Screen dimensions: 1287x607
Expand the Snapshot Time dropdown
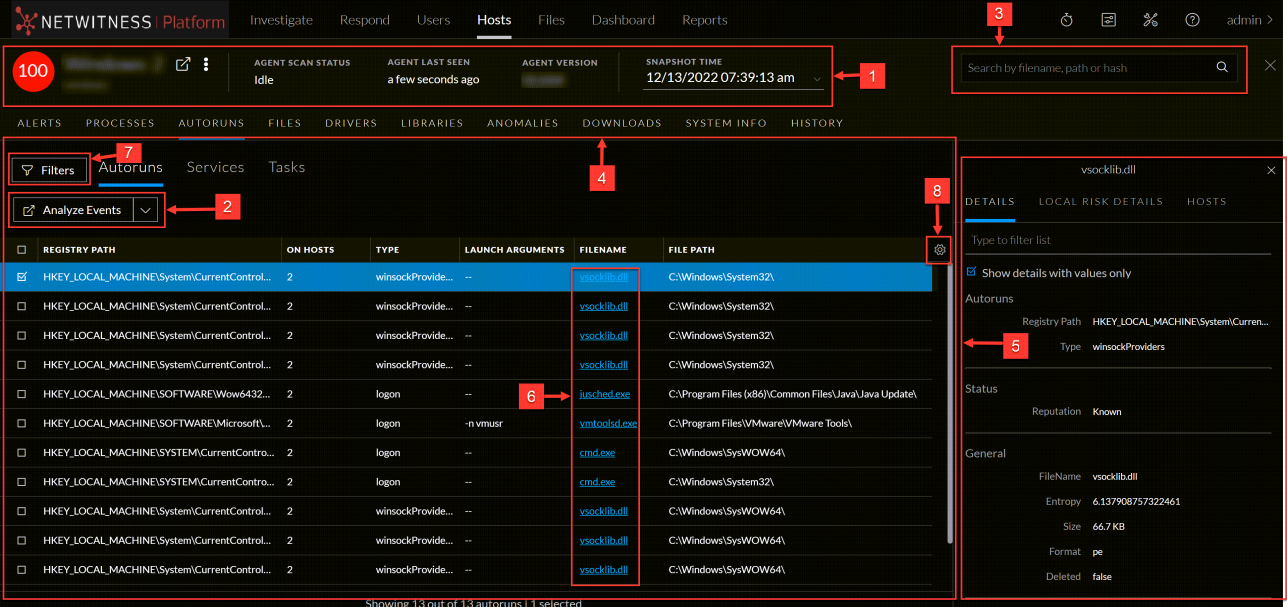point(816,80)
